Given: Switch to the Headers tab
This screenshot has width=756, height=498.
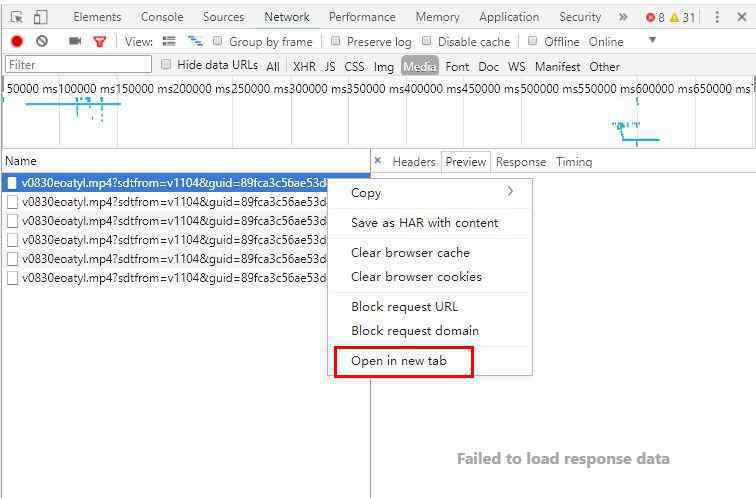Looking at the screenshot, I should [413, 161].
